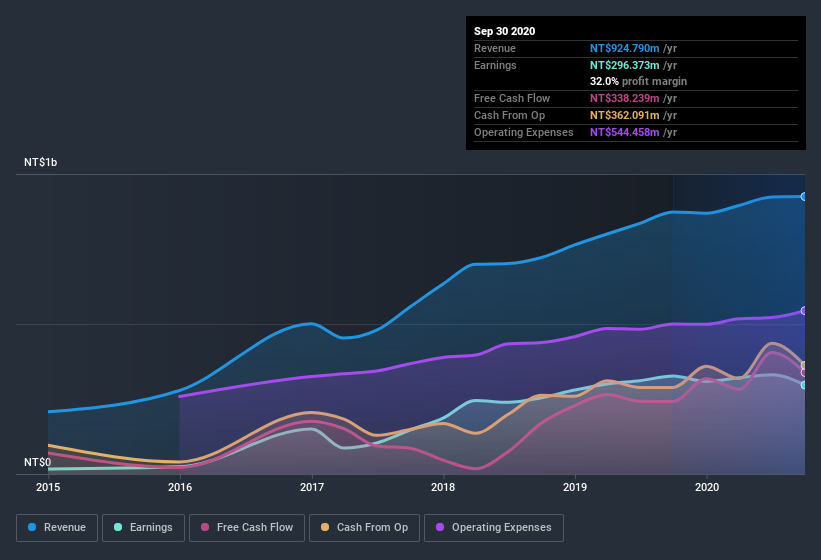The image size is (821, 560).
Task: Click the purple Operating Expenses endpoint marker
Action: tap(803, 311)
